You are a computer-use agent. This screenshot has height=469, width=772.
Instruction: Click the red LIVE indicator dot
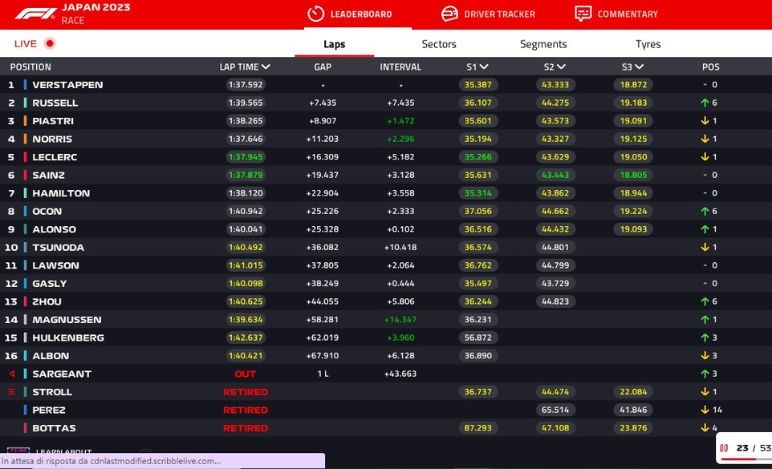[50, 44]
